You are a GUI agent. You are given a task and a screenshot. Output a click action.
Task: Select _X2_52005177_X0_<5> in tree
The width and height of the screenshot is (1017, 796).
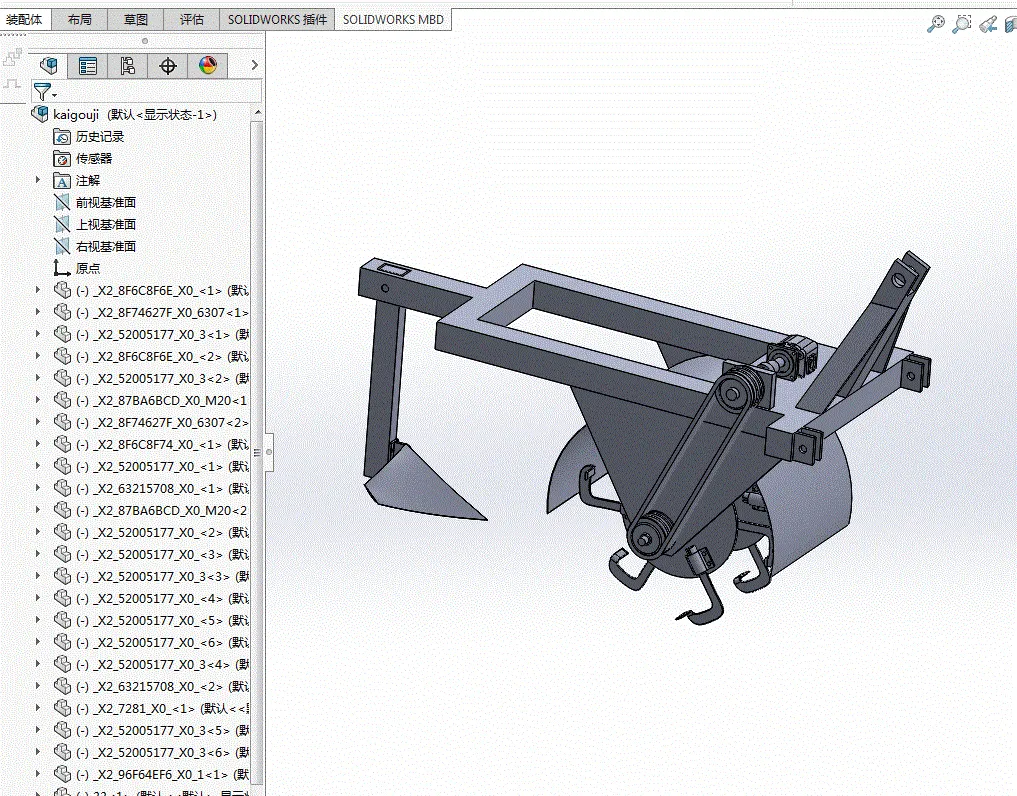point(162,620)
